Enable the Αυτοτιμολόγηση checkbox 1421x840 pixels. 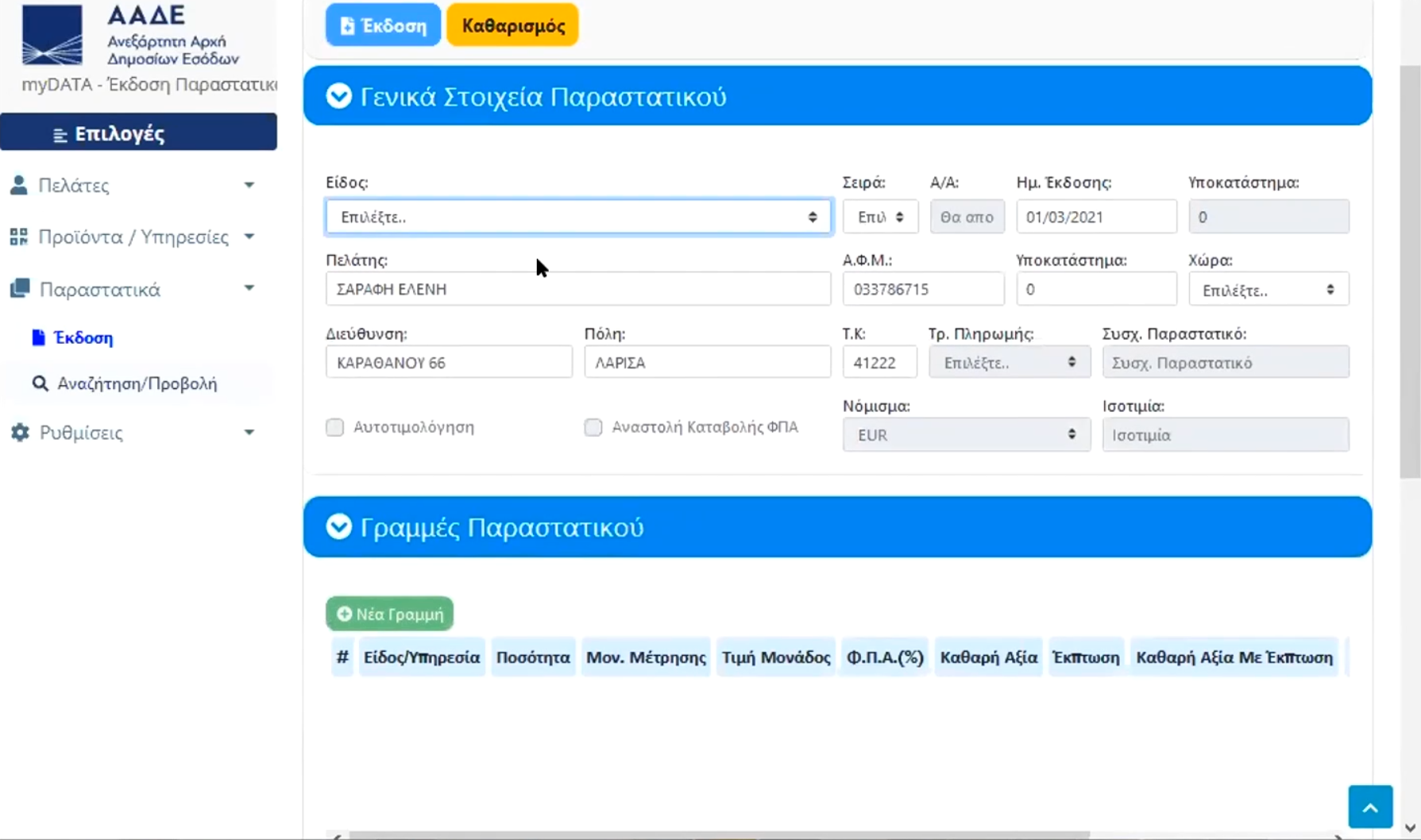tap(335, 427)
